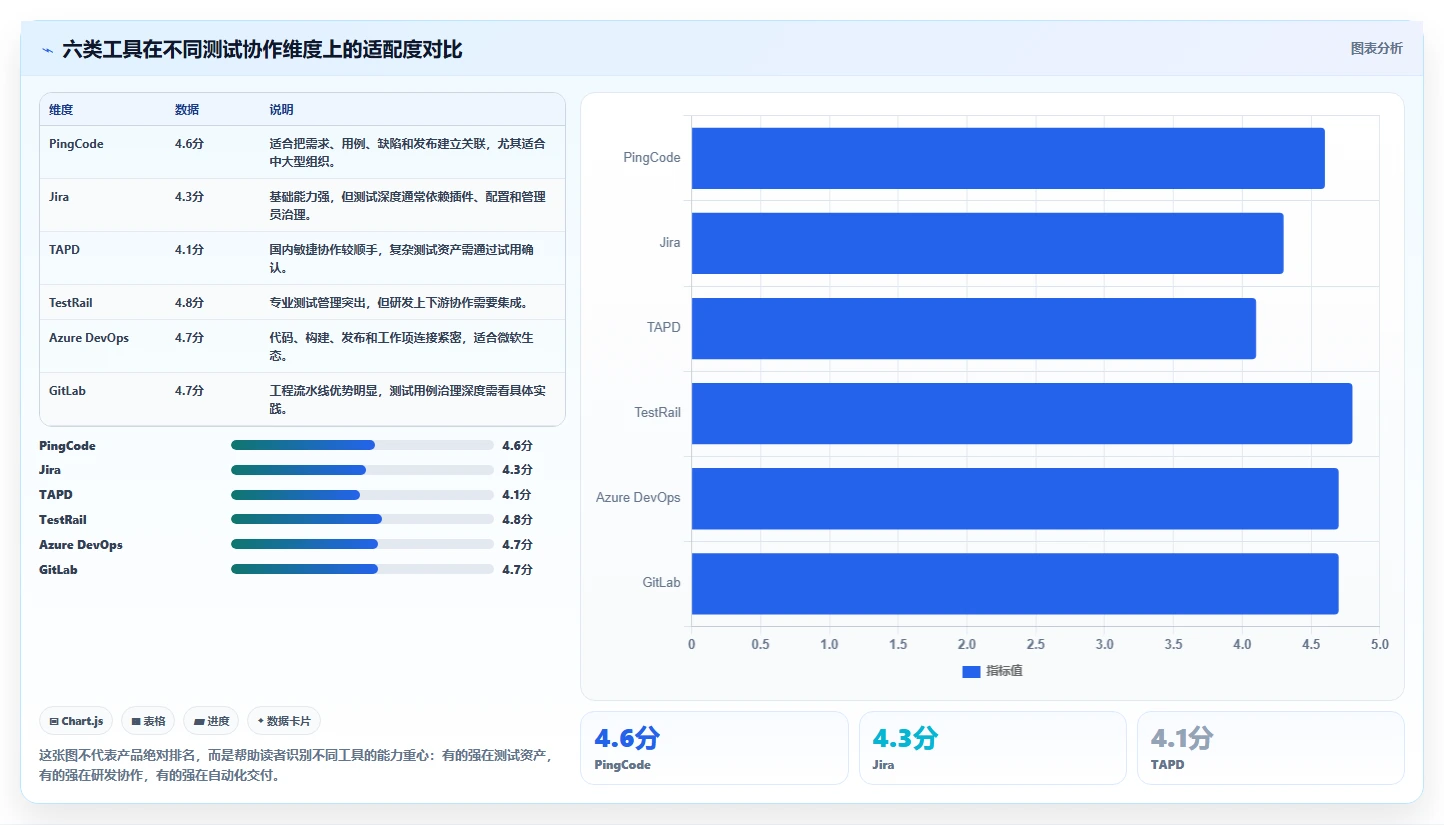This screenshot has width=1444, height=825.
Task: Select the 表格 tag pill
Action: [148, 721]
